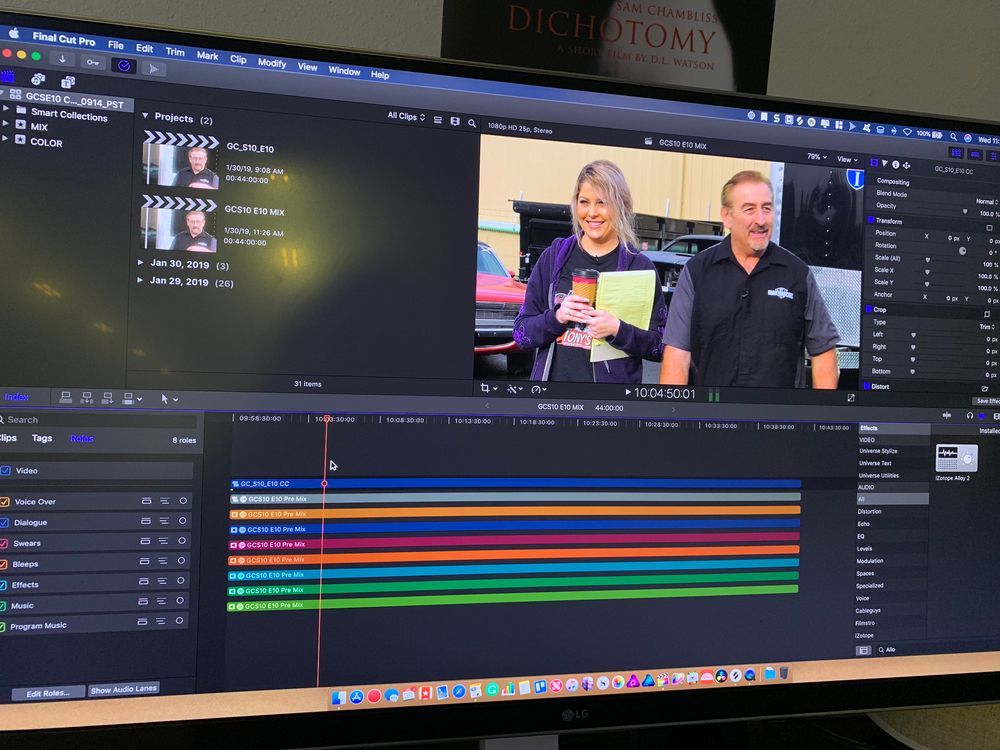Expand the MIX event
Viewport: 1000px width, 750px height.
pos(6,123)
